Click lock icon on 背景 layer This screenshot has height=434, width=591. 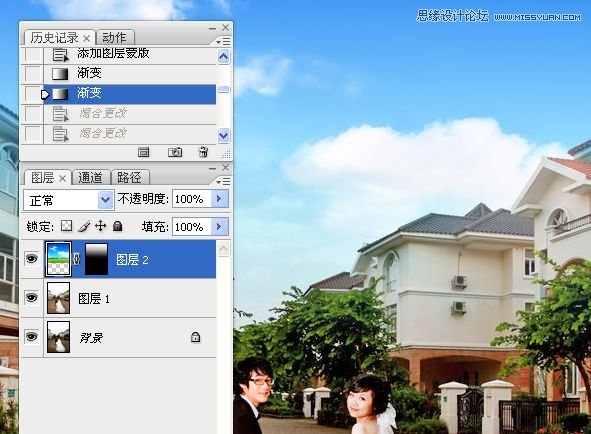(x=195, y=337)
